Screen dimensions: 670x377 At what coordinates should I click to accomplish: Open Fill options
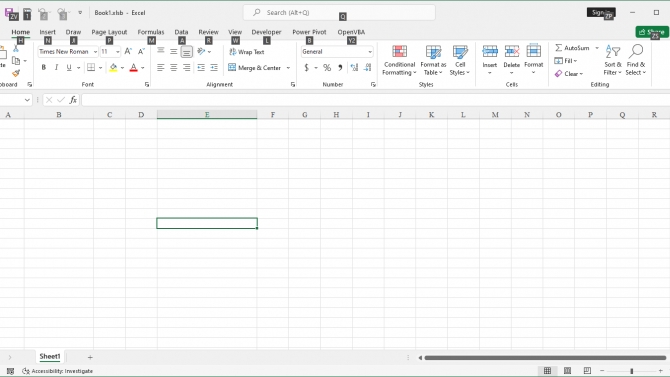point(566,61)
